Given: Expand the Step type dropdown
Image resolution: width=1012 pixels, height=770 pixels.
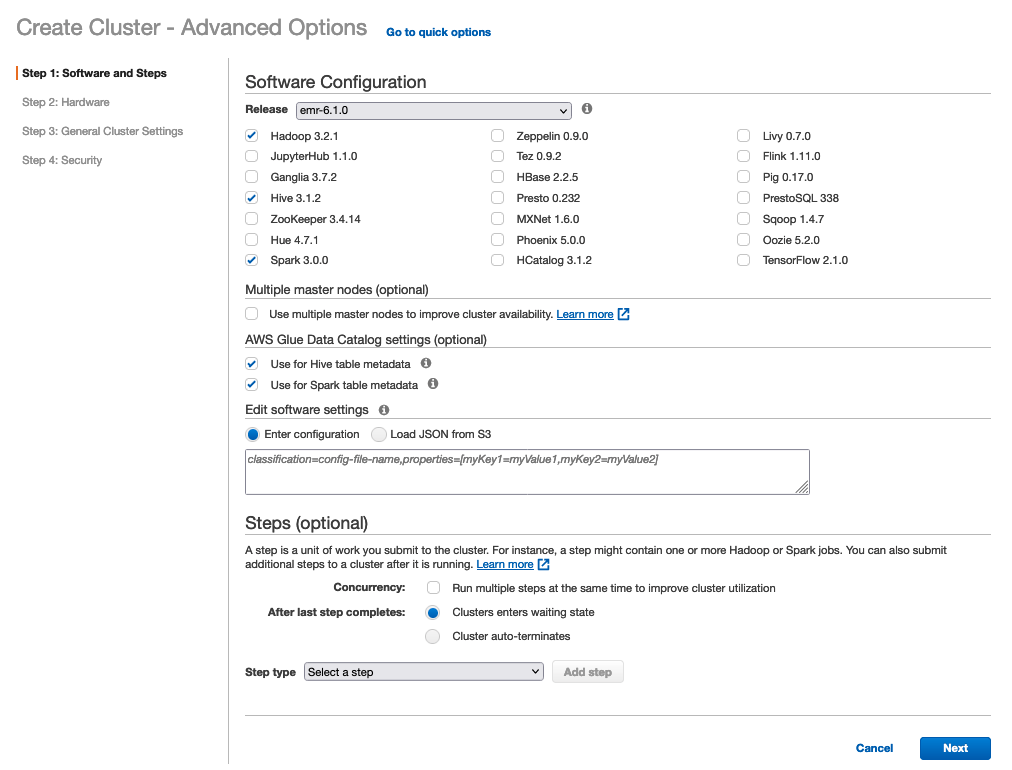Looking at the screenshot, I should 423,672.
